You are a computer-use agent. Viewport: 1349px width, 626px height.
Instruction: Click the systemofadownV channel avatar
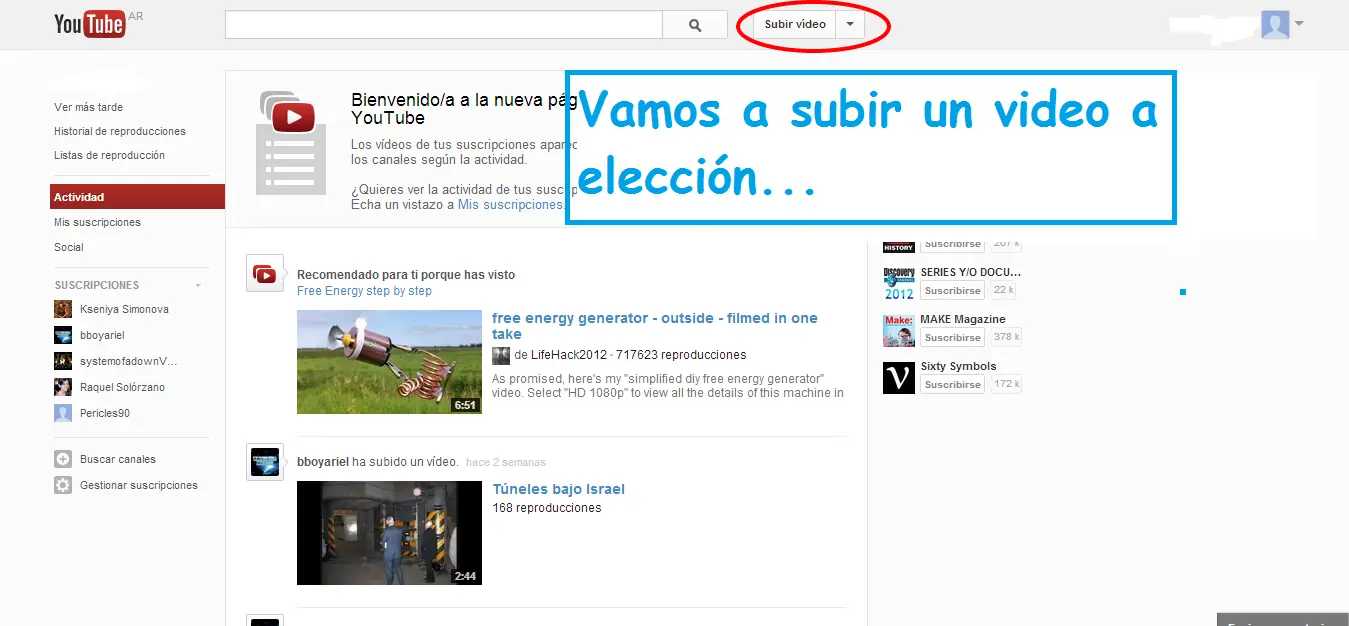click(63, 361)
